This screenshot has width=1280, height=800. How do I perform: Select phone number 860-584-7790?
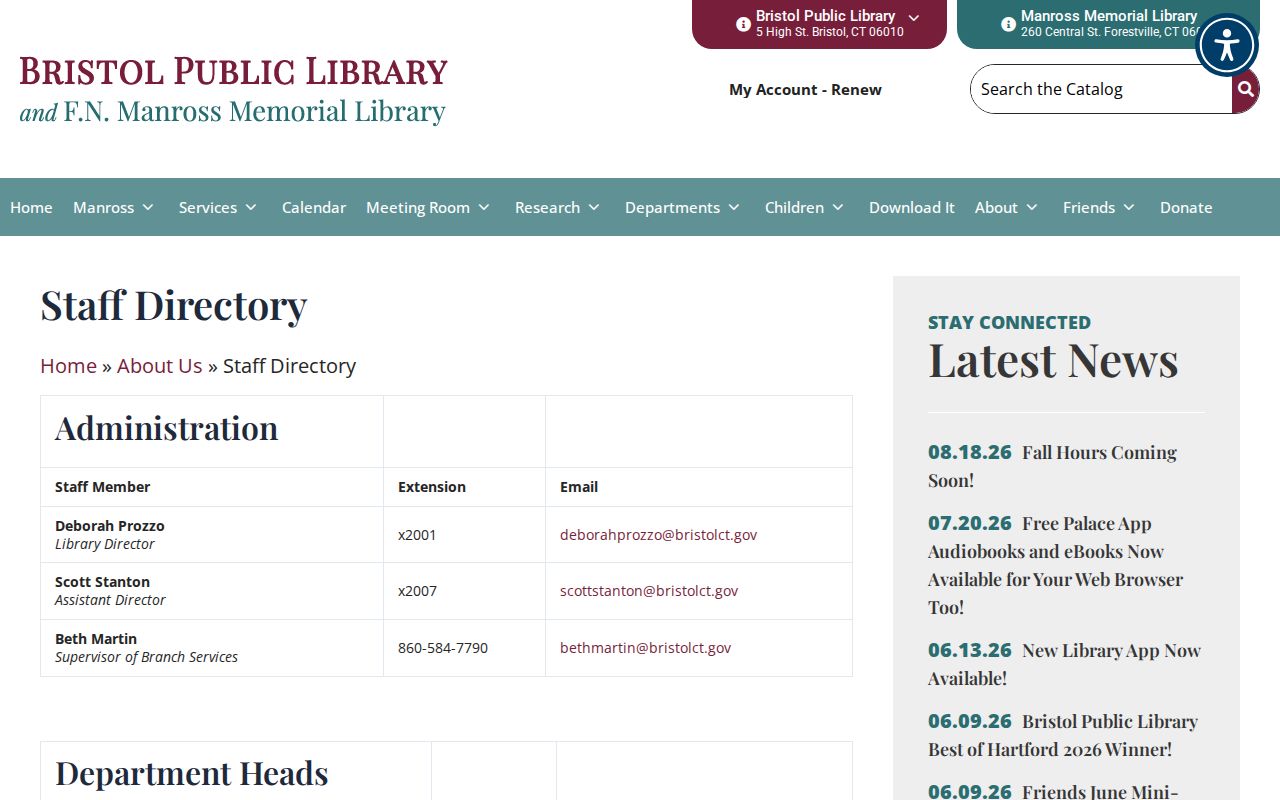click(x=443, y=648)
